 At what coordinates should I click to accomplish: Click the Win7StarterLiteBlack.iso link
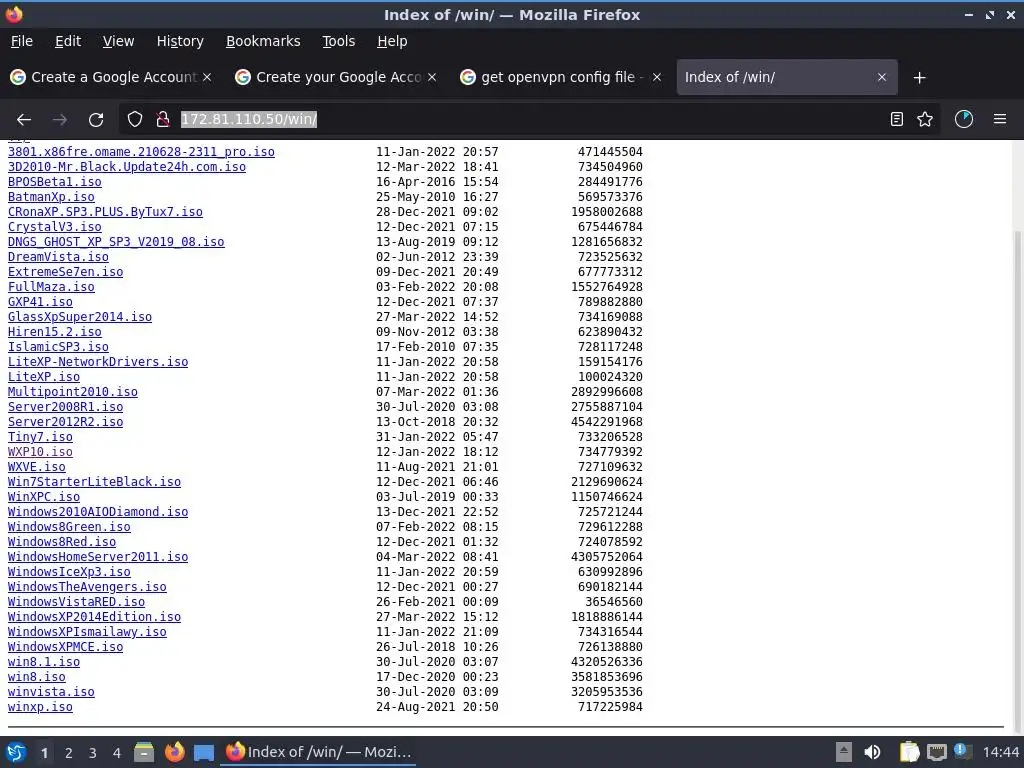click(x=94, y=482)
